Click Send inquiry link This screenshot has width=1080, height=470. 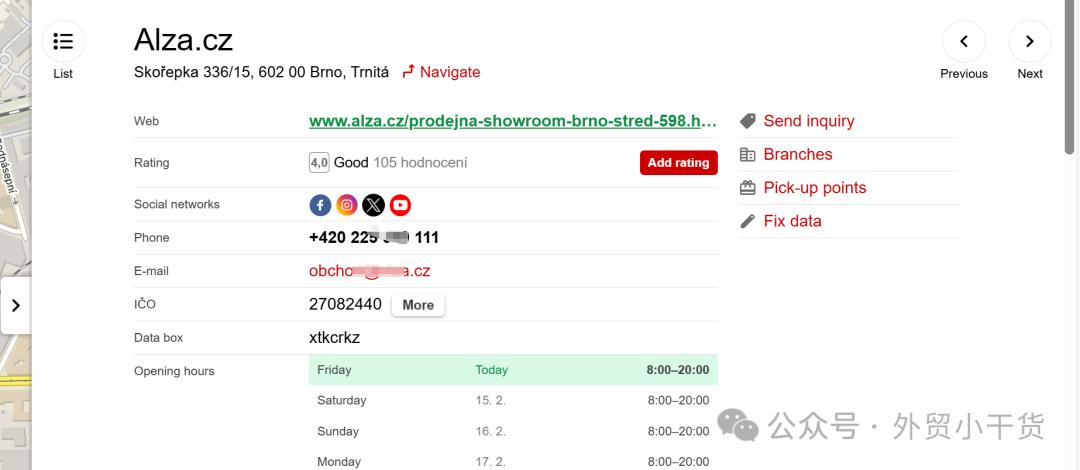[809, 121]
